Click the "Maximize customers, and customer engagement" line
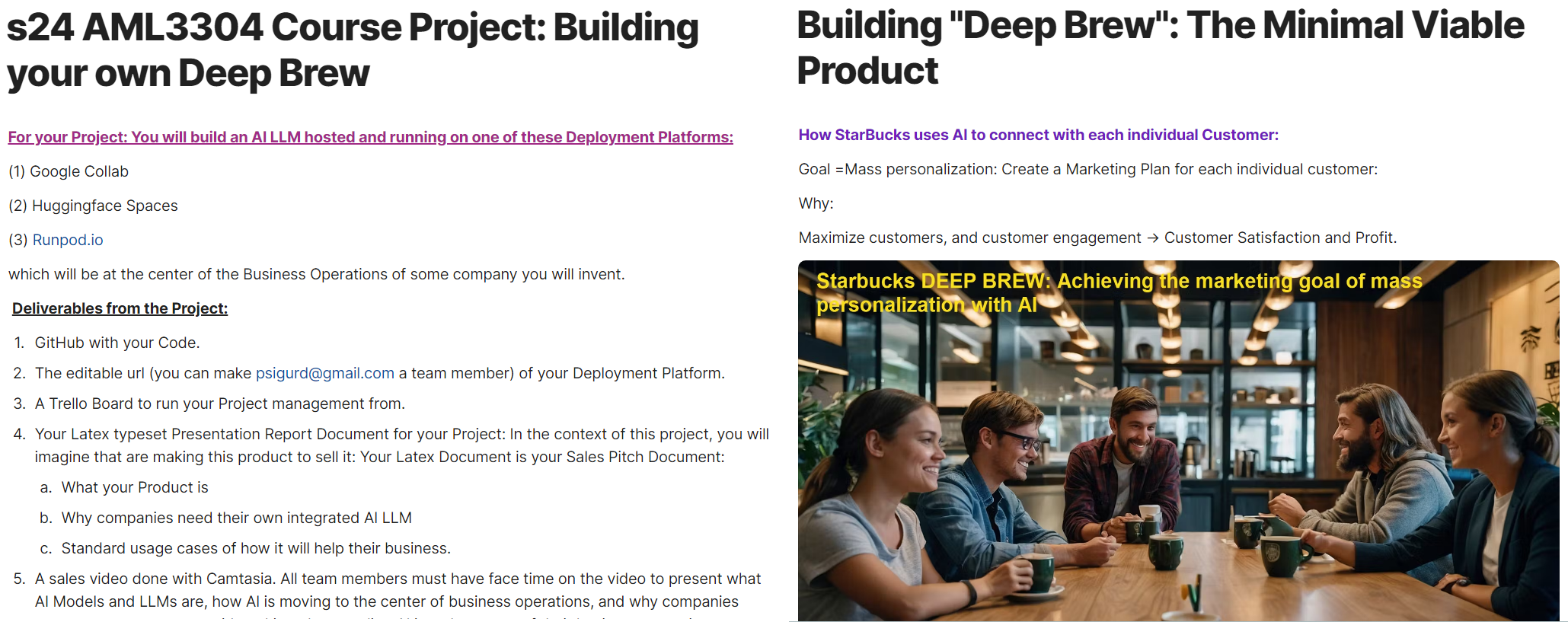This screenshot has width=1568, height=622. coord(1098,238)
